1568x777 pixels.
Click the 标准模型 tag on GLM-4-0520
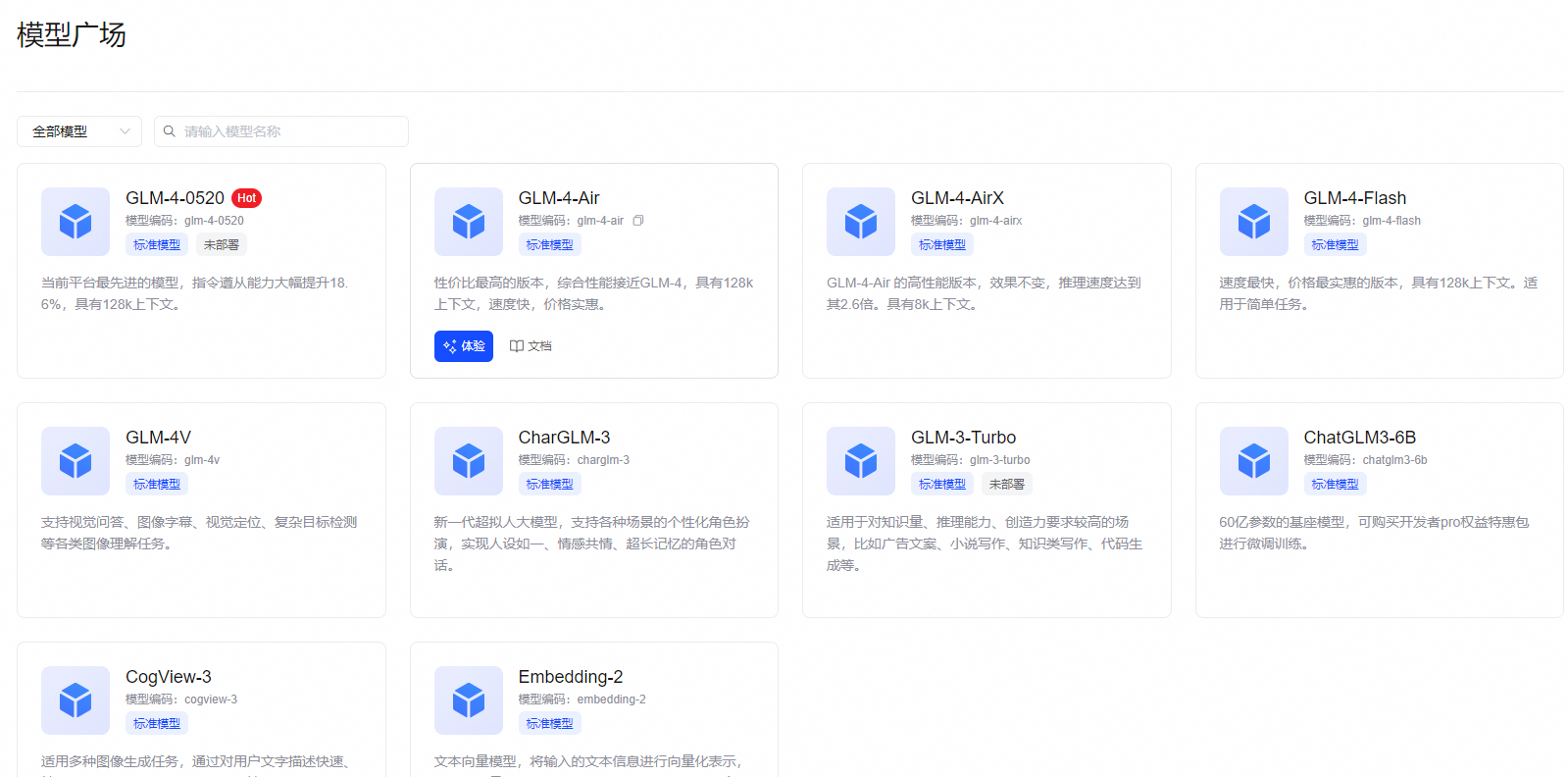(x=157, y=245)
